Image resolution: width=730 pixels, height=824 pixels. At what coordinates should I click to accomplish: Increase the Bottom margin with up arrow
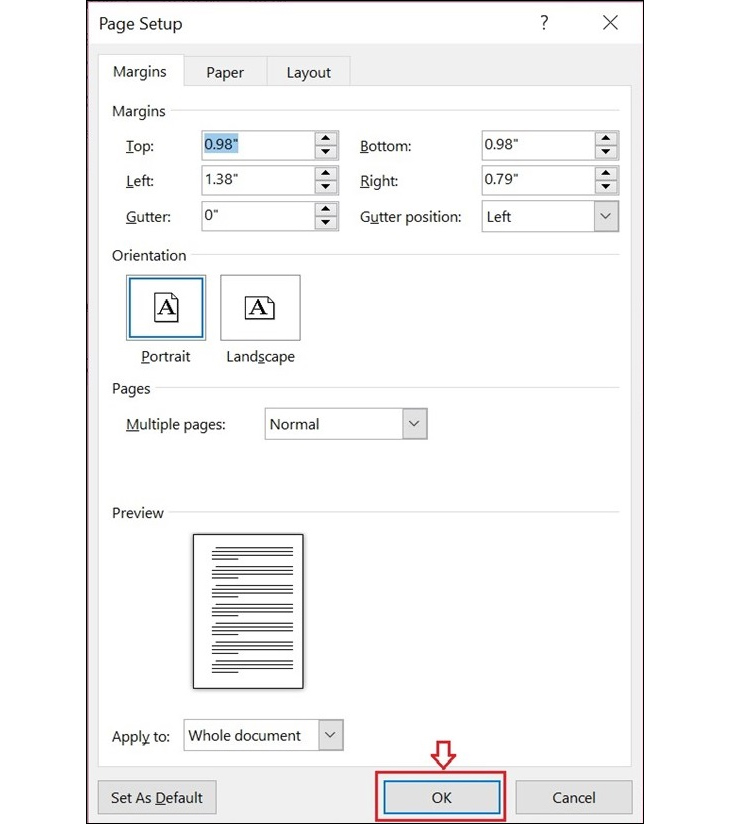click(606, 138)
